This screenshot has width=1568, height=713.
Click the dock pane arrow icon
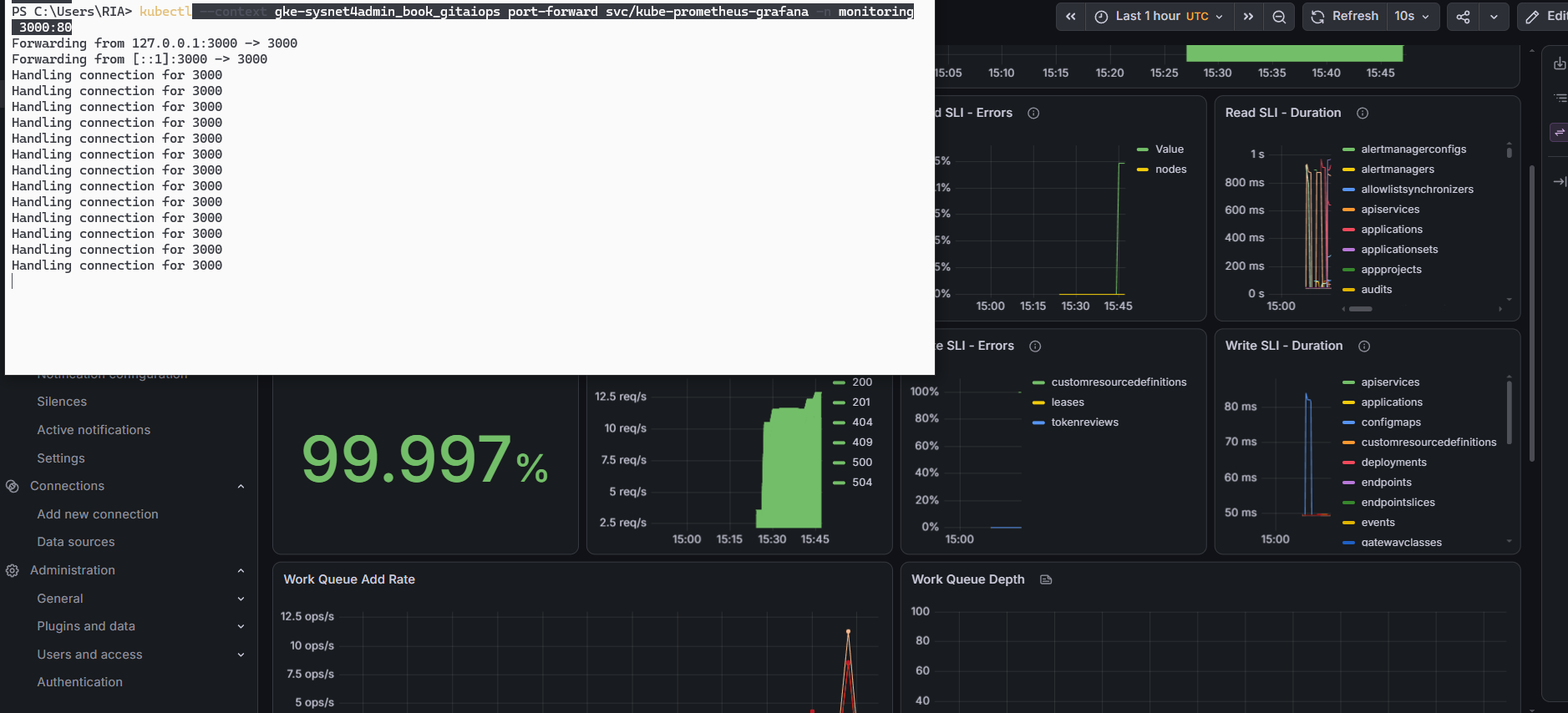tap(1559, 181)
